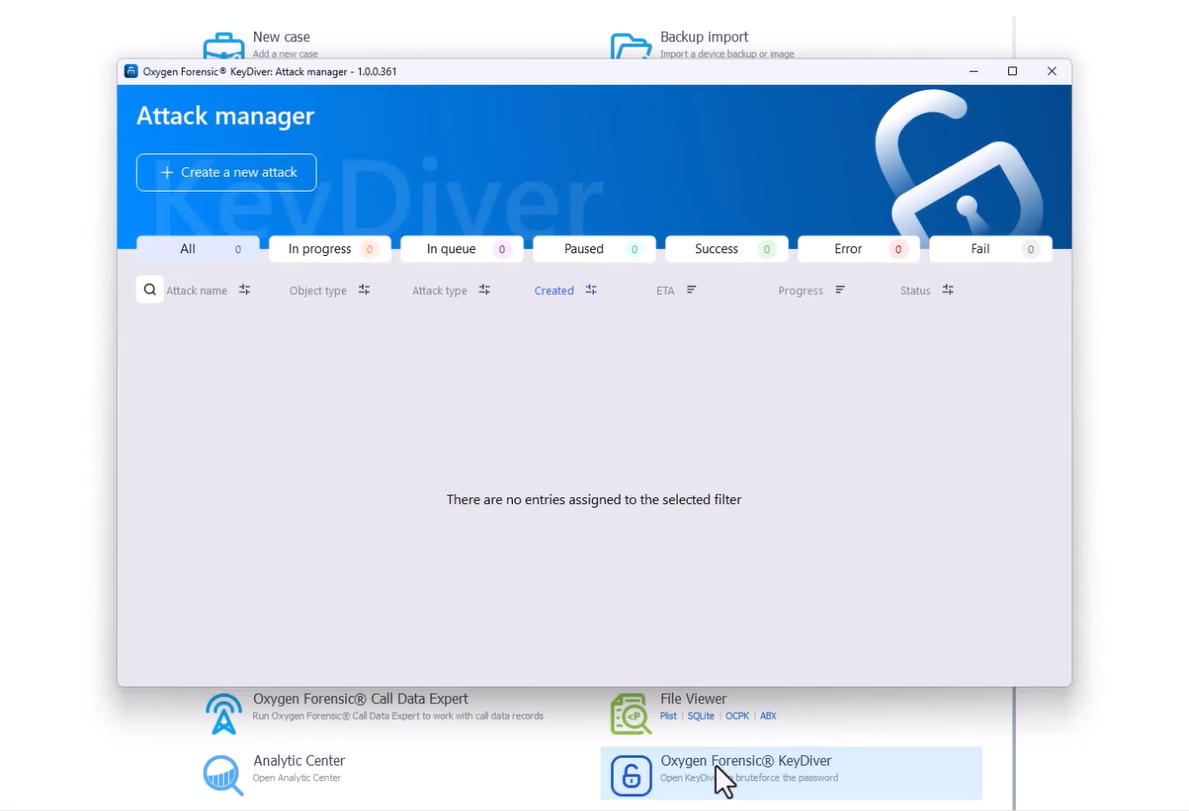Open the ABX file viewer link
This screenshot has width=1189, height=811.
coord(768,715)
